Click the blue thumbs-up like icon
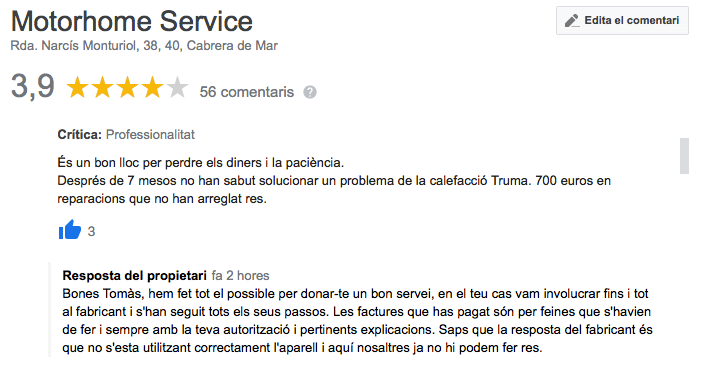Image resolution: width=708 pixels, height=375 pixels. pos(70,230)
